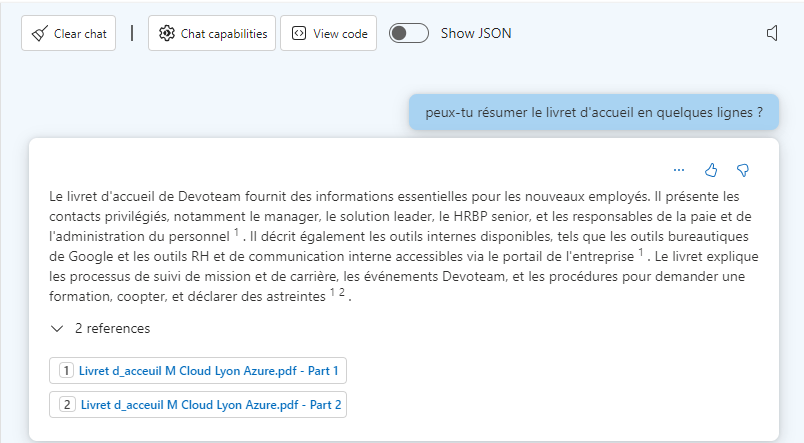Viewport: 804px width, 443px height.
Task: Click the code brackets icon on View code
Action: [x=298, y=33]
